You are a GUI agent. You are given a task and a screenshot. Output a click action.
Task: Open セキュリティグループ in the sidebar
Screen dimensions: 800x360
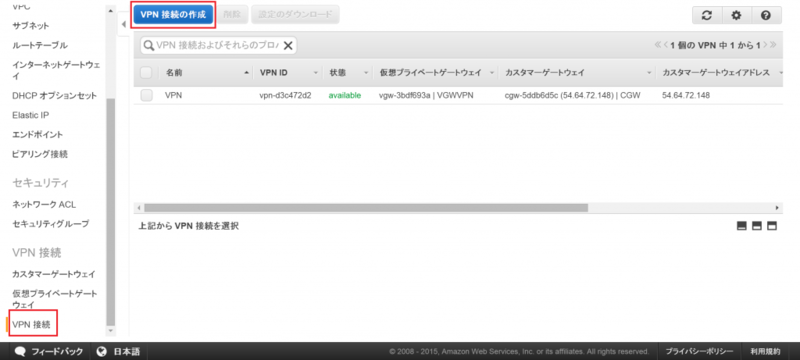(x=51, y=223)
